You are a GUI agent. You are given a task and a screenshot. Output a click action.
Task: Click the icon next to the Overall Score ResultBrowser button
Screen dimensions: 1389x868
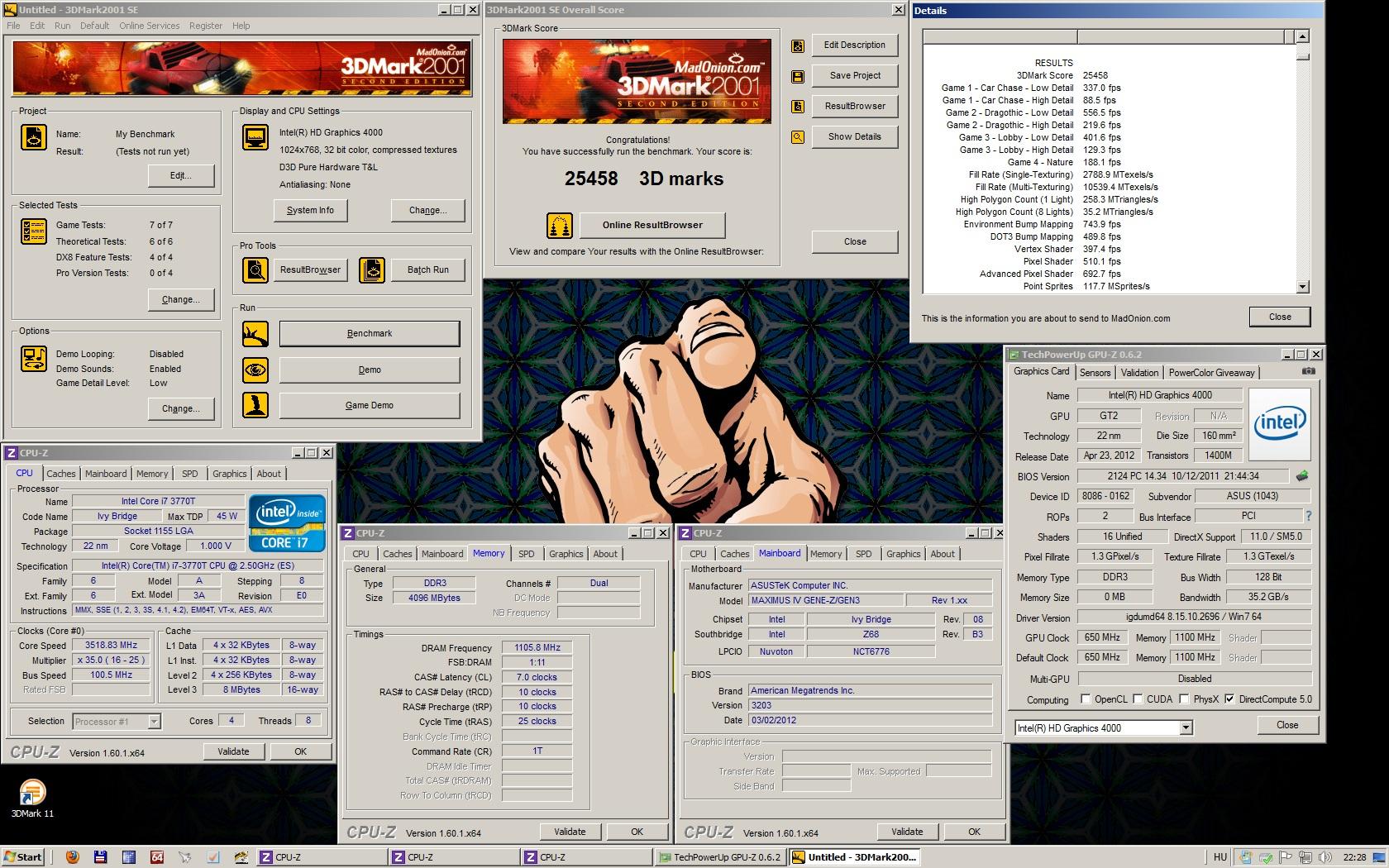point(798,107)
